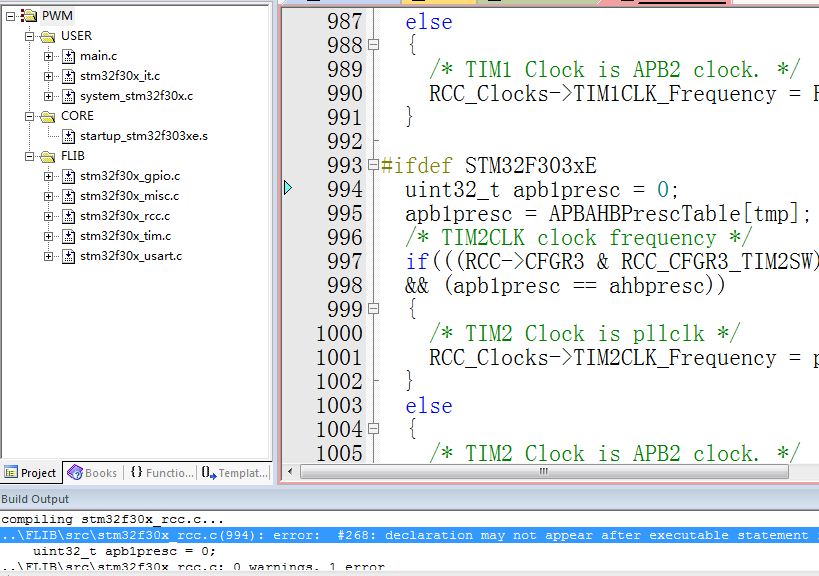Expand the stm32f30x_usart.c file node
This screenshot has height=576, width=819.
49,256
